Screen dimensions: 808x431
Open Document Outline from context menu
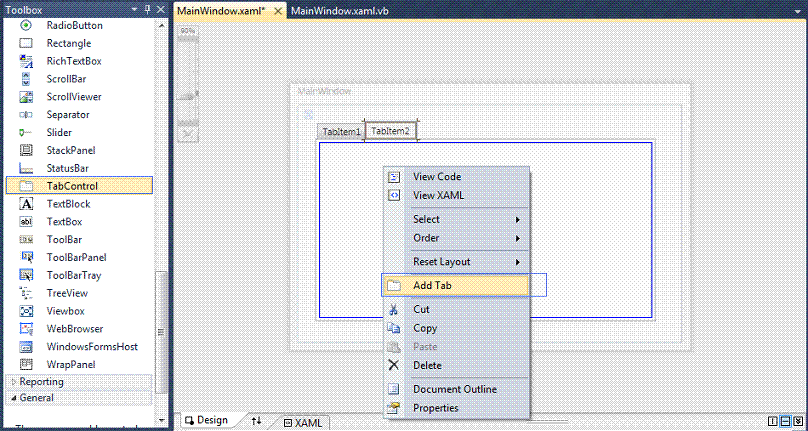coord(457,389)
